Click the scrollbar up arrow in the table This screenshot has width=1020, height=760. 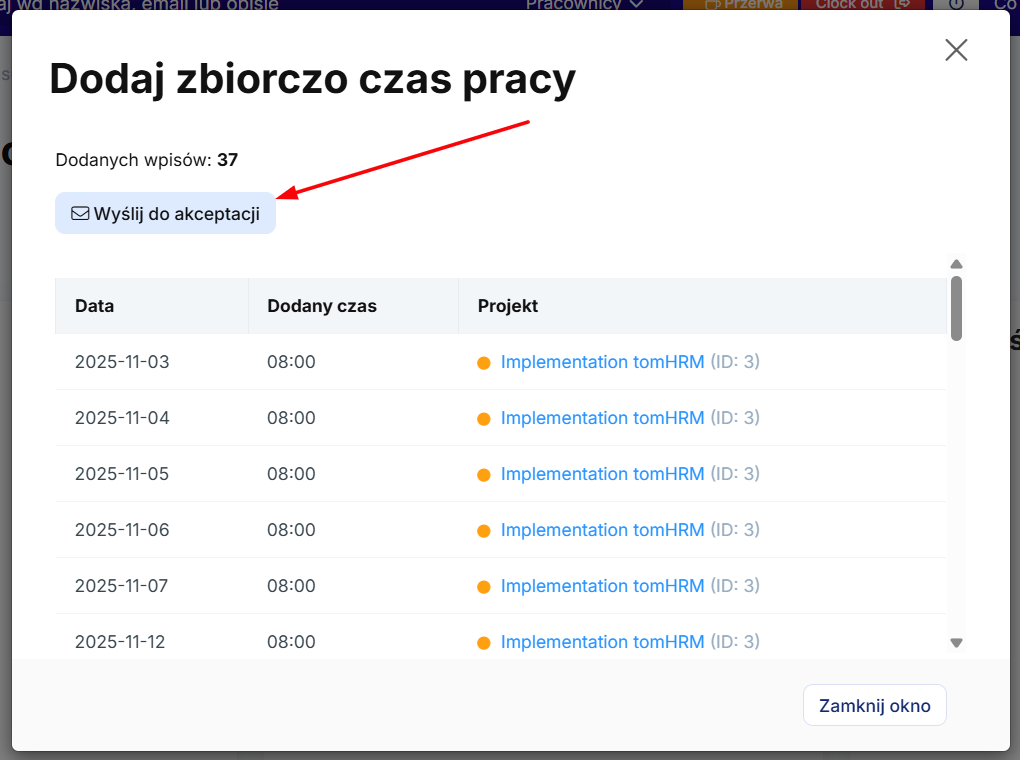point(956,264)
